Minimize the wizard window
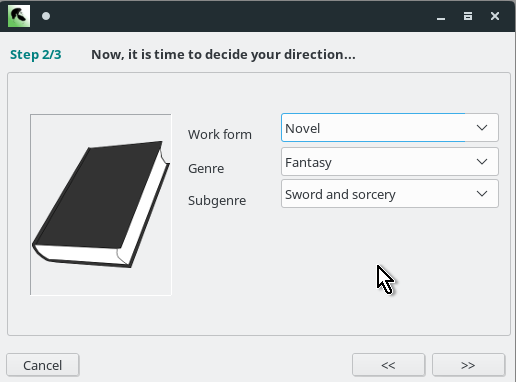This screenshot has height=382, width=516. [441, 16]
